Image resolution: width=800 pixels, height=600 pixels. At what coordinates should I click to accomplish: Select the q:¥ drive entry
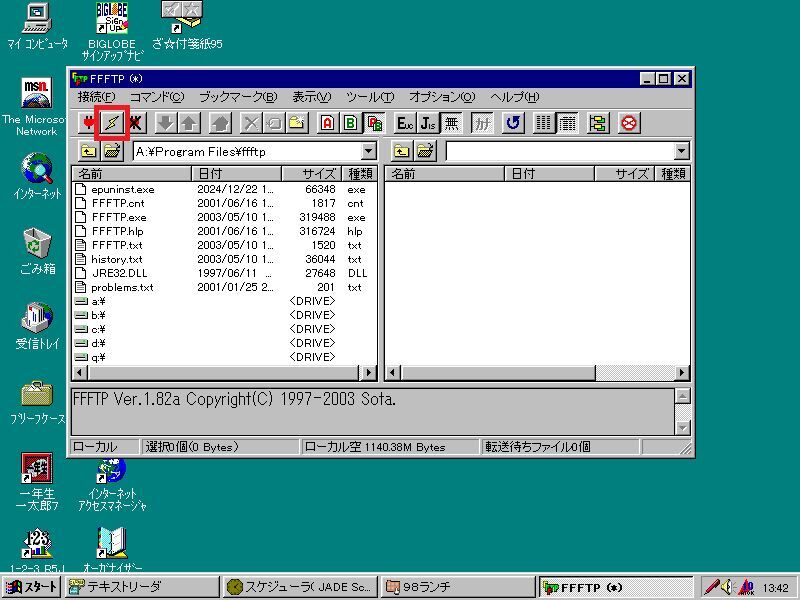[90, 357]
